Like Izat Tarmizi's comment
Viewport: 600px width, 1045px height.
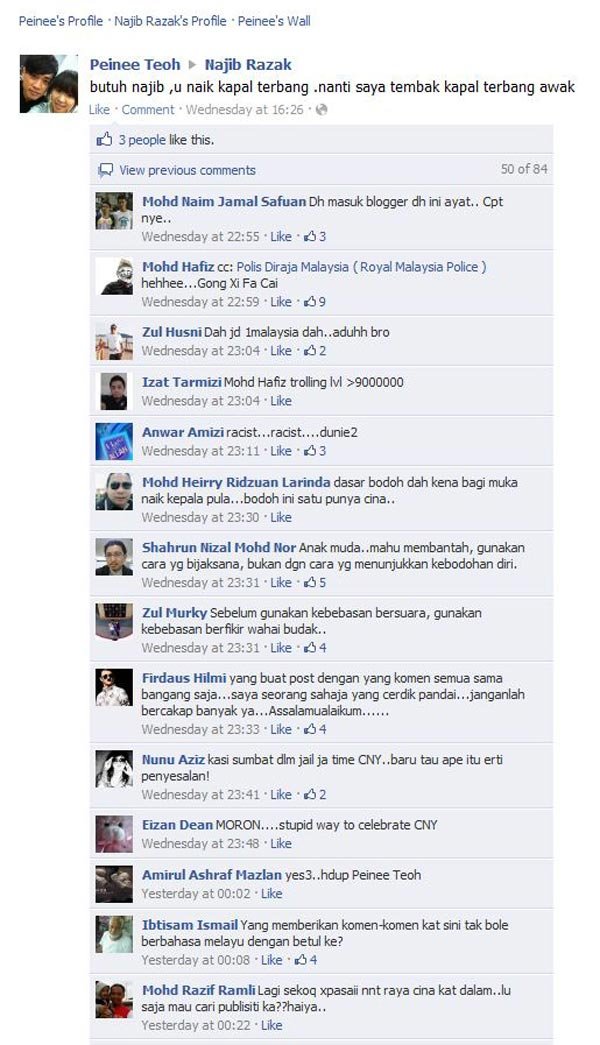click(281, 401)
